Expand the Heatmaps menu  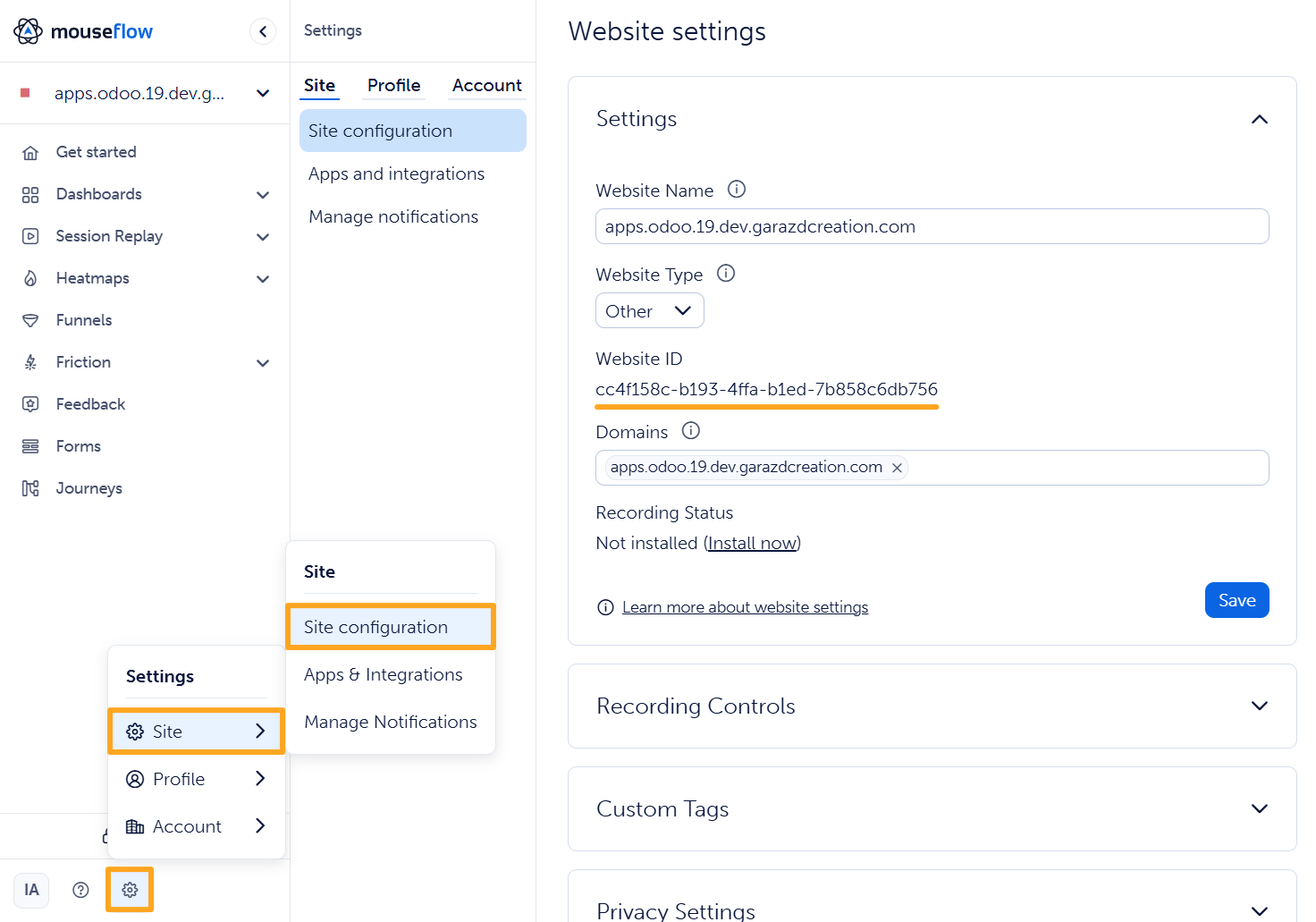pos(263,278)
